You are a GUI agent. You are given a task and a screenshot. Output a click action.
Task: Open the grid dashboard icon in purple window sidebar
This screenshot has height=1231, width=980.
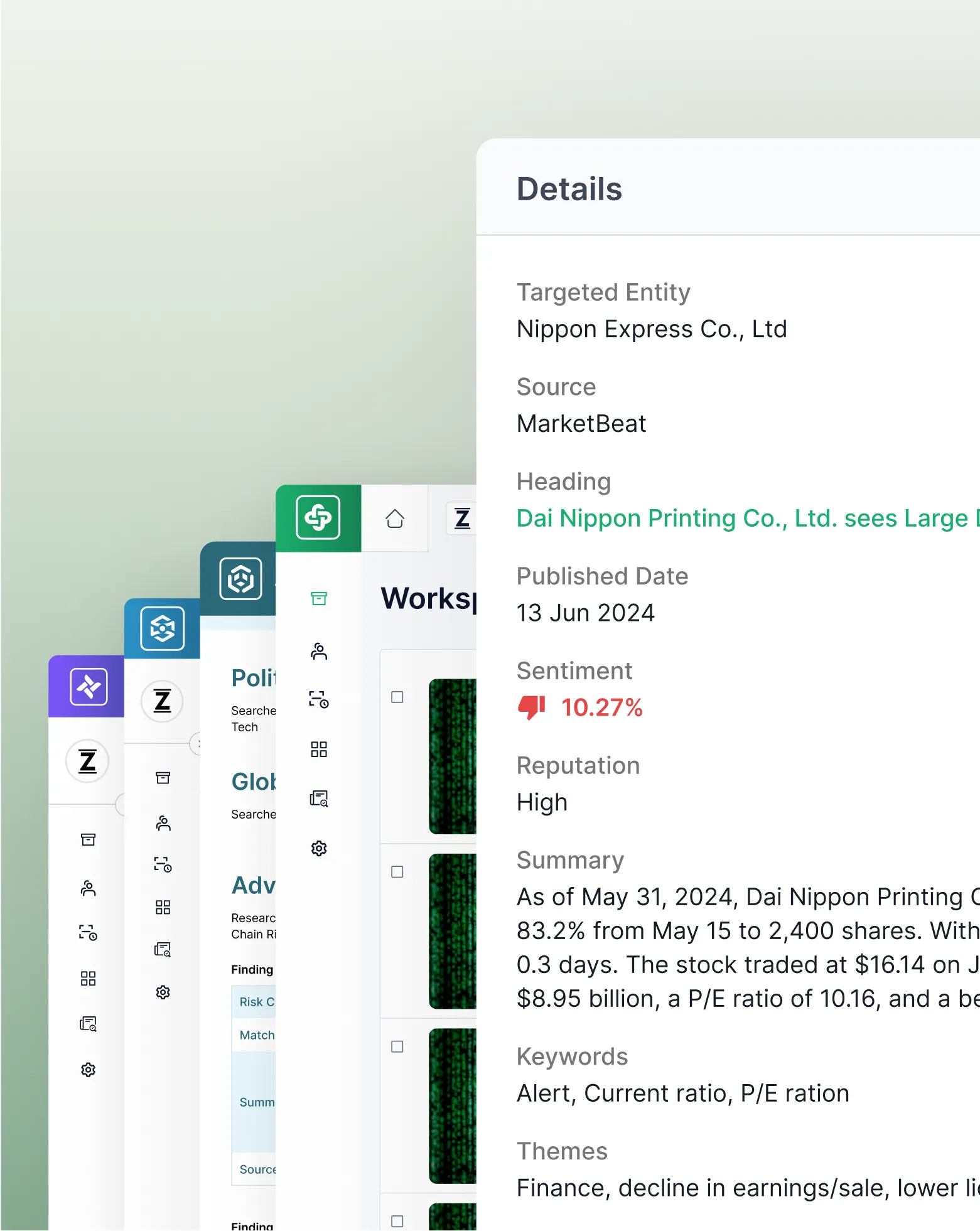point(89,978)
